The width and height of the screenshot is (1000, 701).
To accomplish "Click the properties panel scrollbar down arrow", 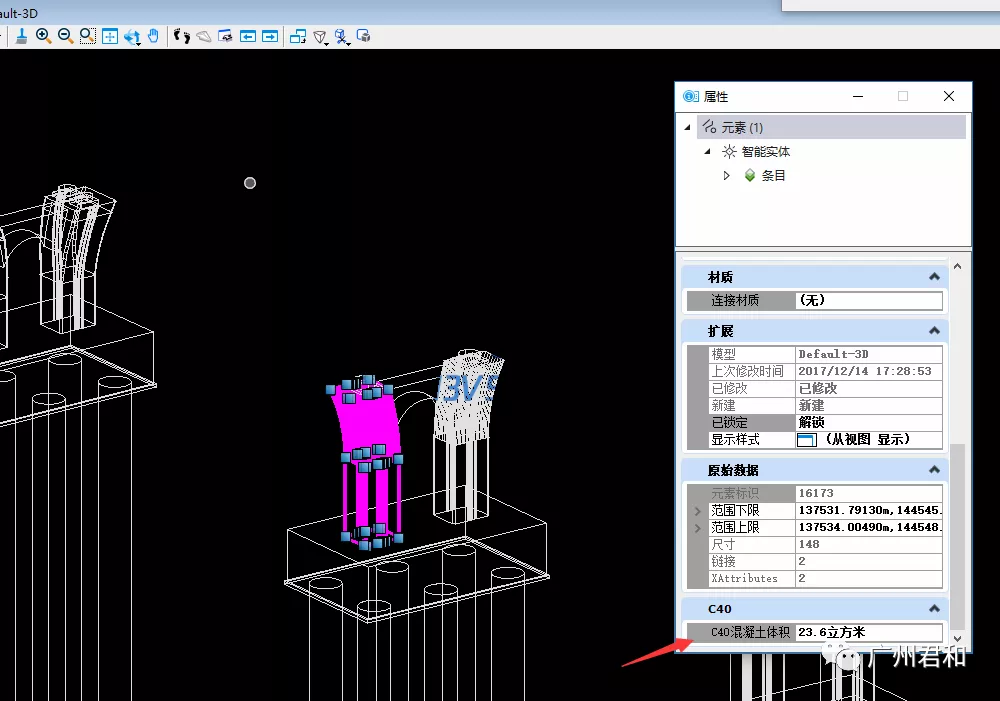I will point(957,638).
